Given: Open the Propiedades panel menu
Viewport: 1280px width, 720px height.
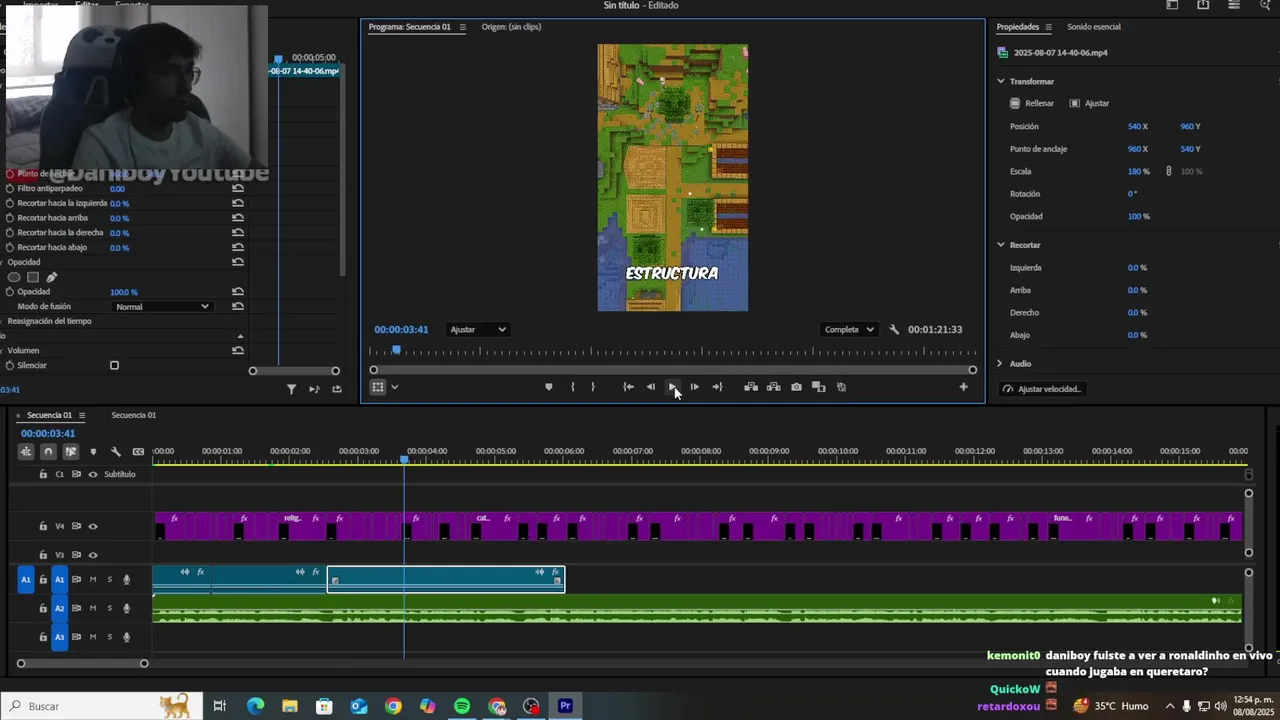Looking at the screenshot, I should (1050, 27).
